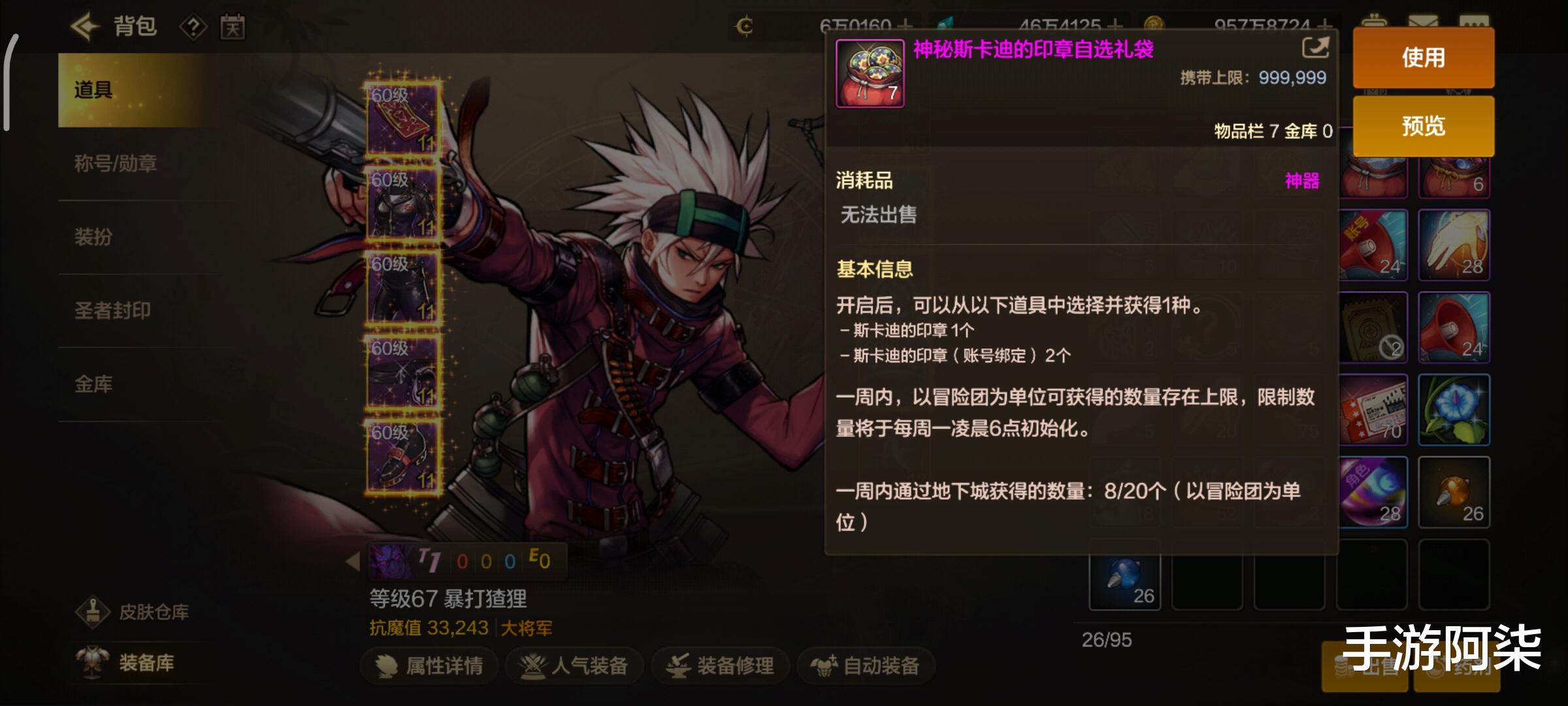This screenshot has height=706, width=1568.
Task: Click the share icon in item popup
Action: tap(1315, 48)
